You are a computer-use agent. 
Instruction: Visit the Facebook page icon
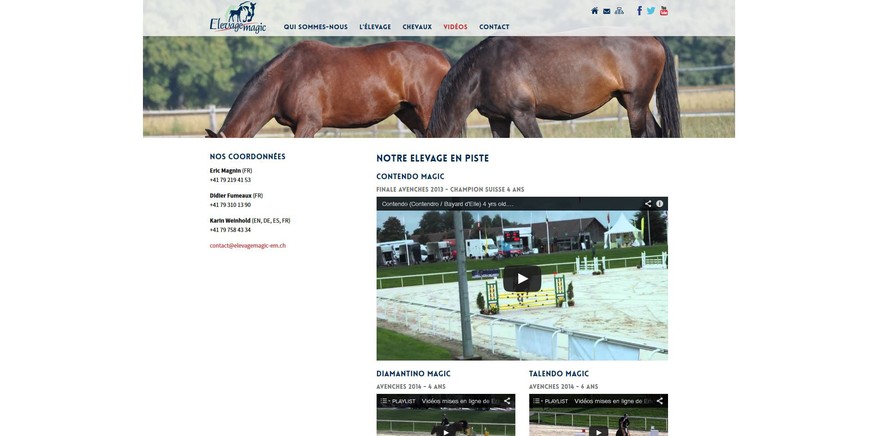pyautogui.click(x=639, y=11)
